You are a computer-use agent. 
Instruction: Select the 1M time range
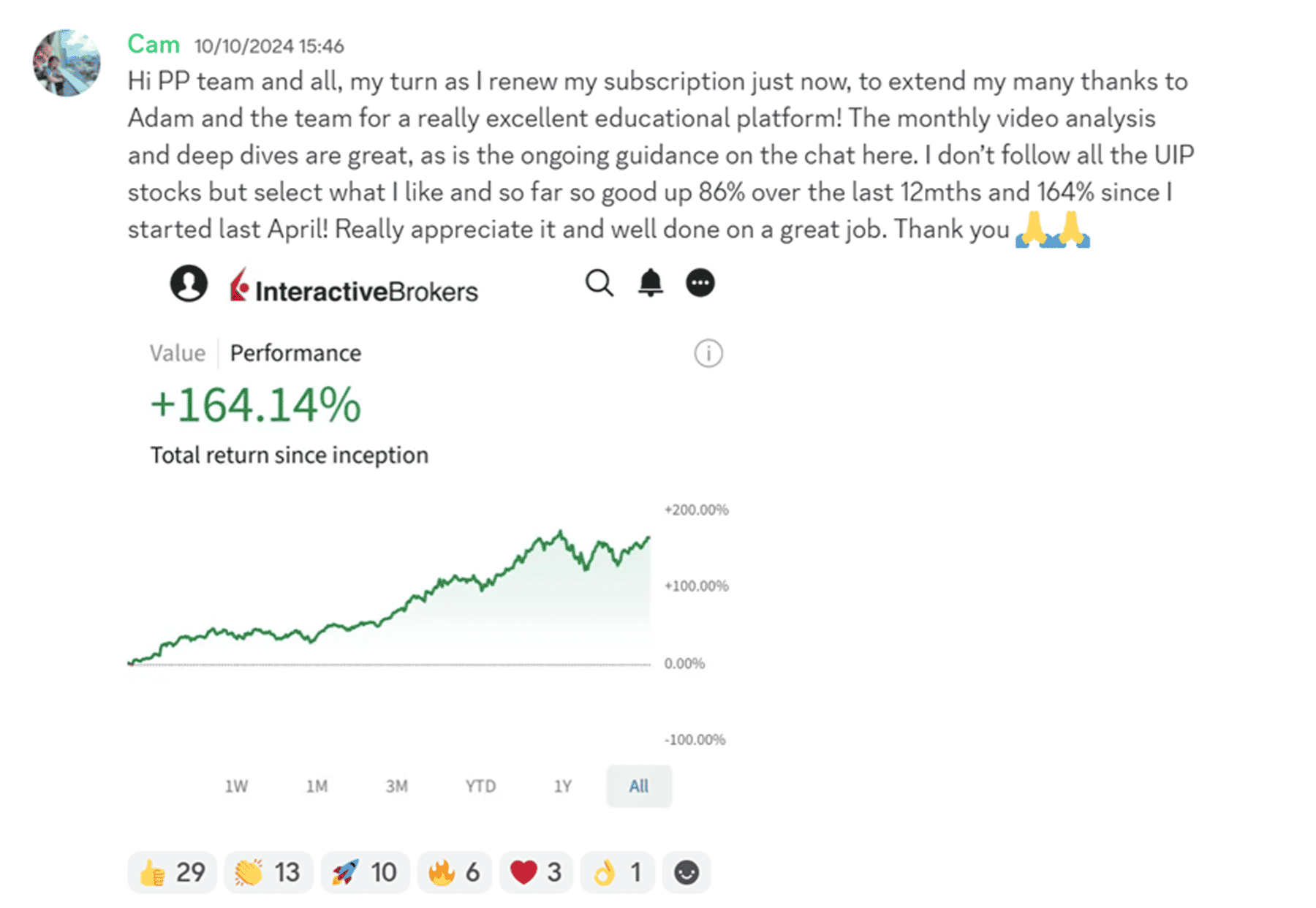coord(317,786)
